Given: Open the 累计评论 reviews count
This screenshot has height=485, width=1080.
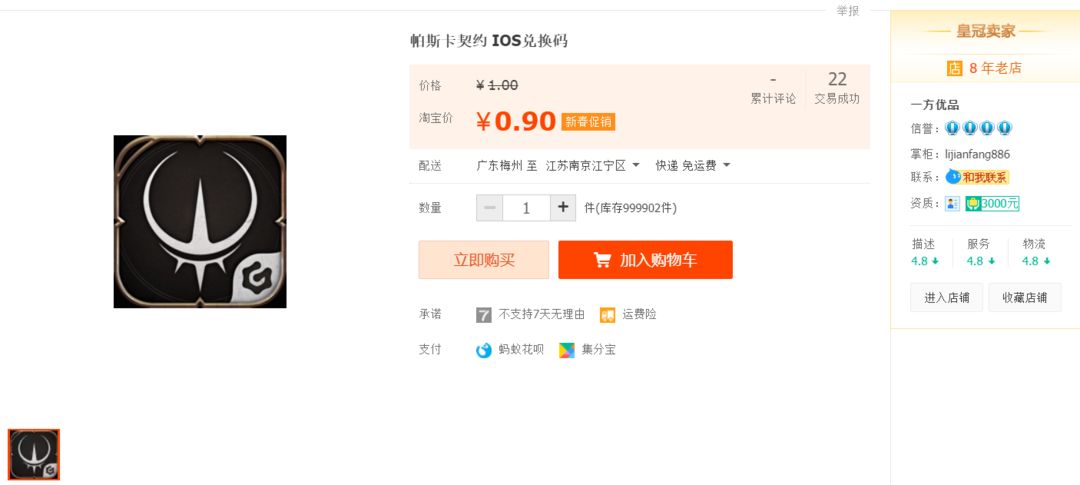Looking at the screenshot, I should pos(773,90).
